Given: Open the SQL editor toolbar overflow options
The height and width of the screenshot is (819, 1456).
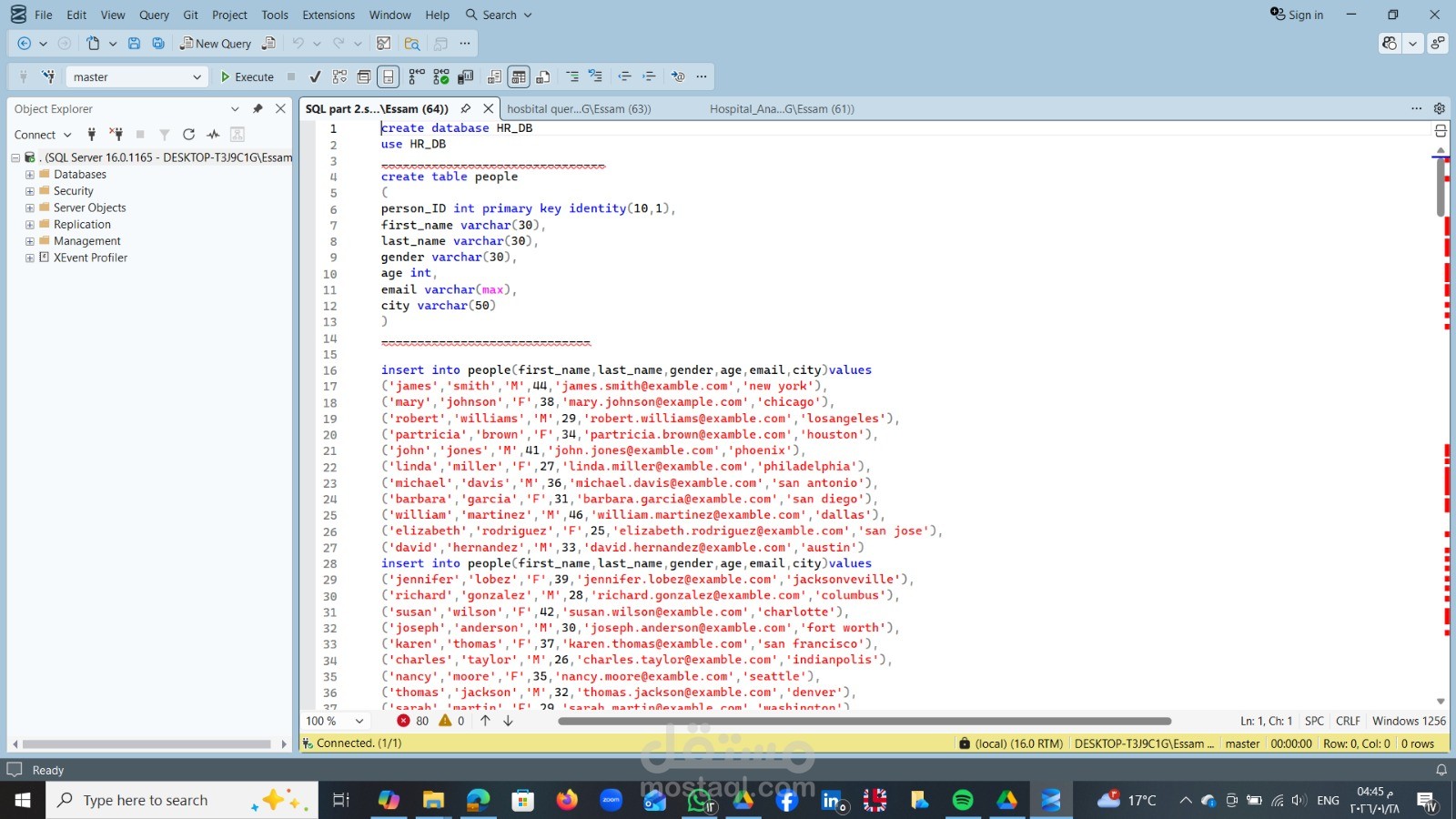Looking at the screenshot, I should click(x=702, y=77).
